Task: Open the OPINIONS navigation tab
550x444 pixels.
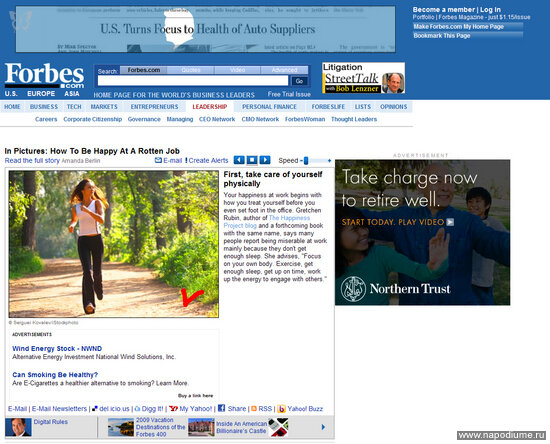Action: (x=394, y=107)
